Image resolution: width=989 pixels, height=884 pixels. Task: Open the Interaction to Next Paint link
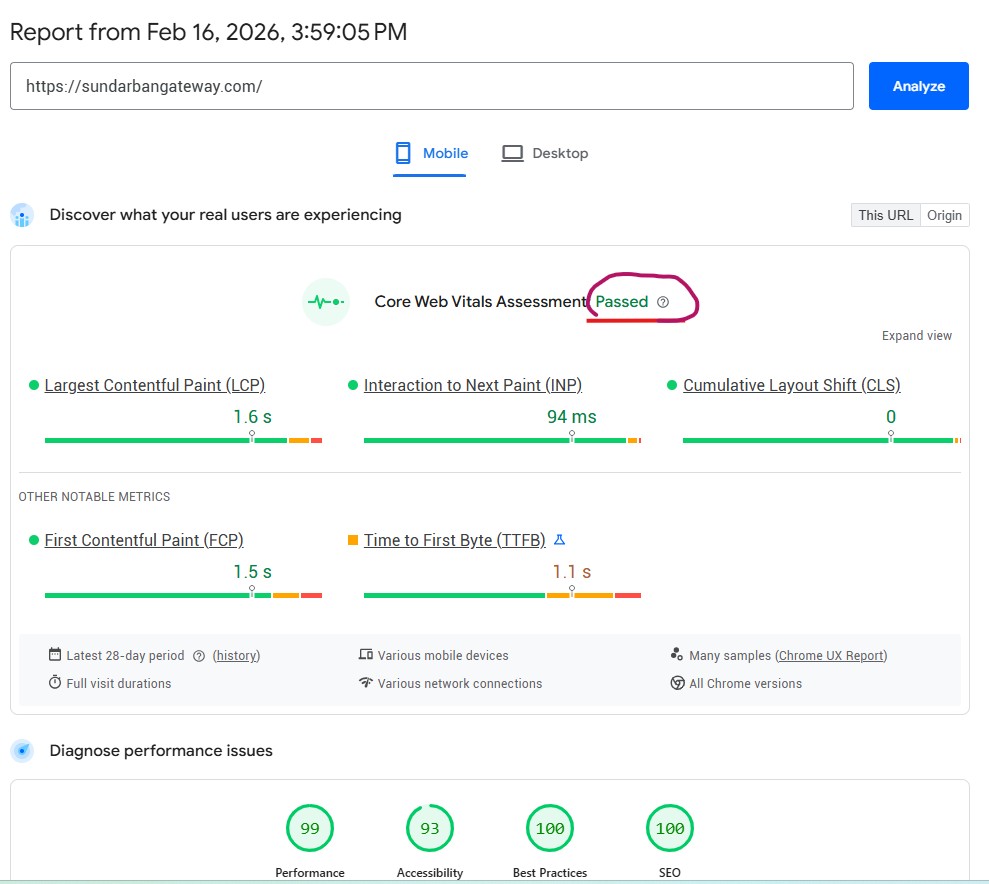click(x=473, y=385)
